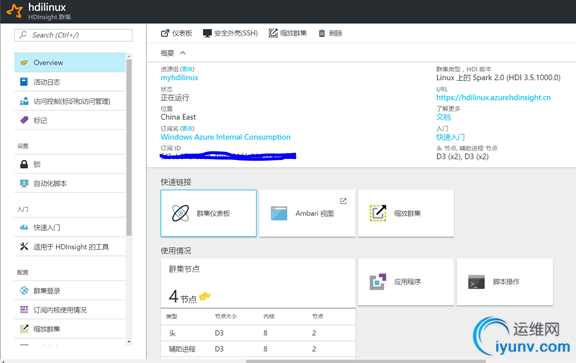Open the 文档 documentation link

(443, 117)
